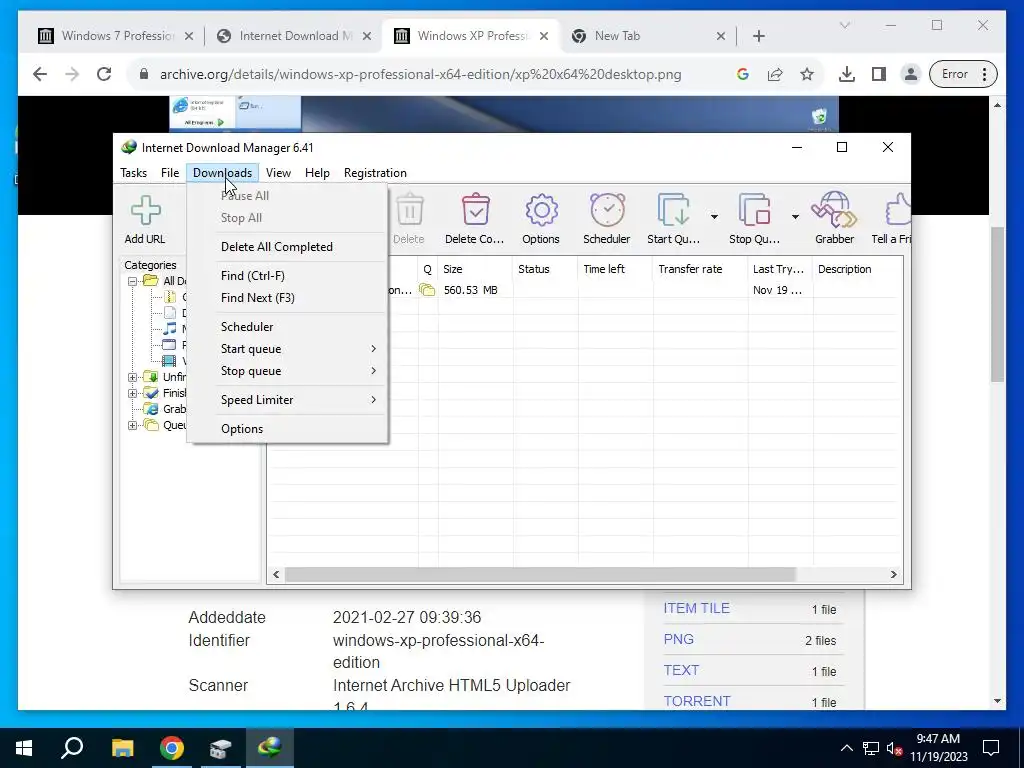Open the File menu
1024x768 pixels.
pyautogui.click(x=170, y=172)
